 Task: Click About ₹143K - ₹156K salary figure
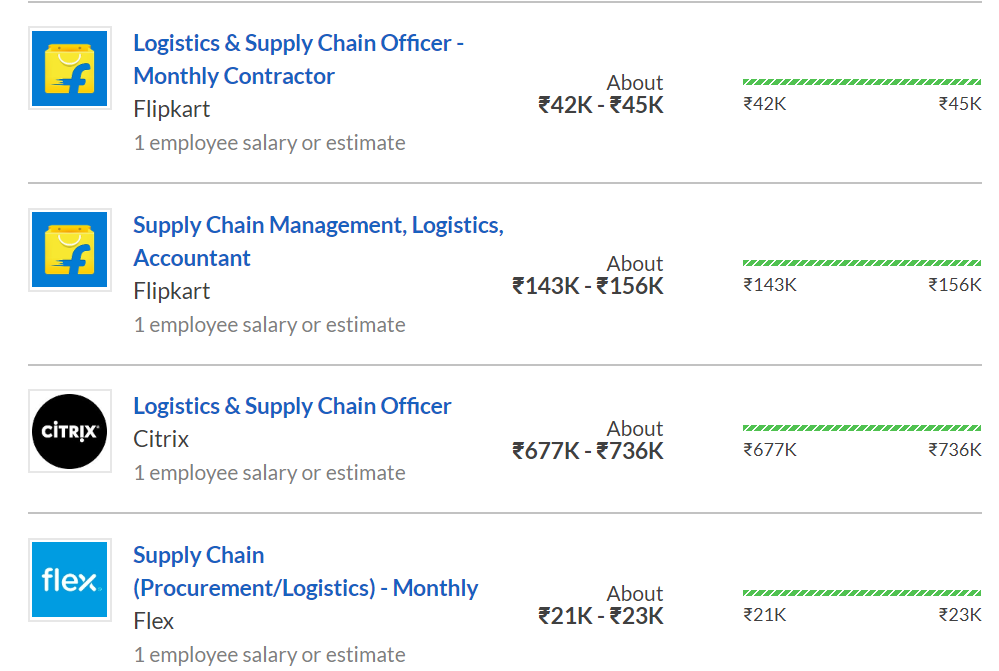coord(587,275)
